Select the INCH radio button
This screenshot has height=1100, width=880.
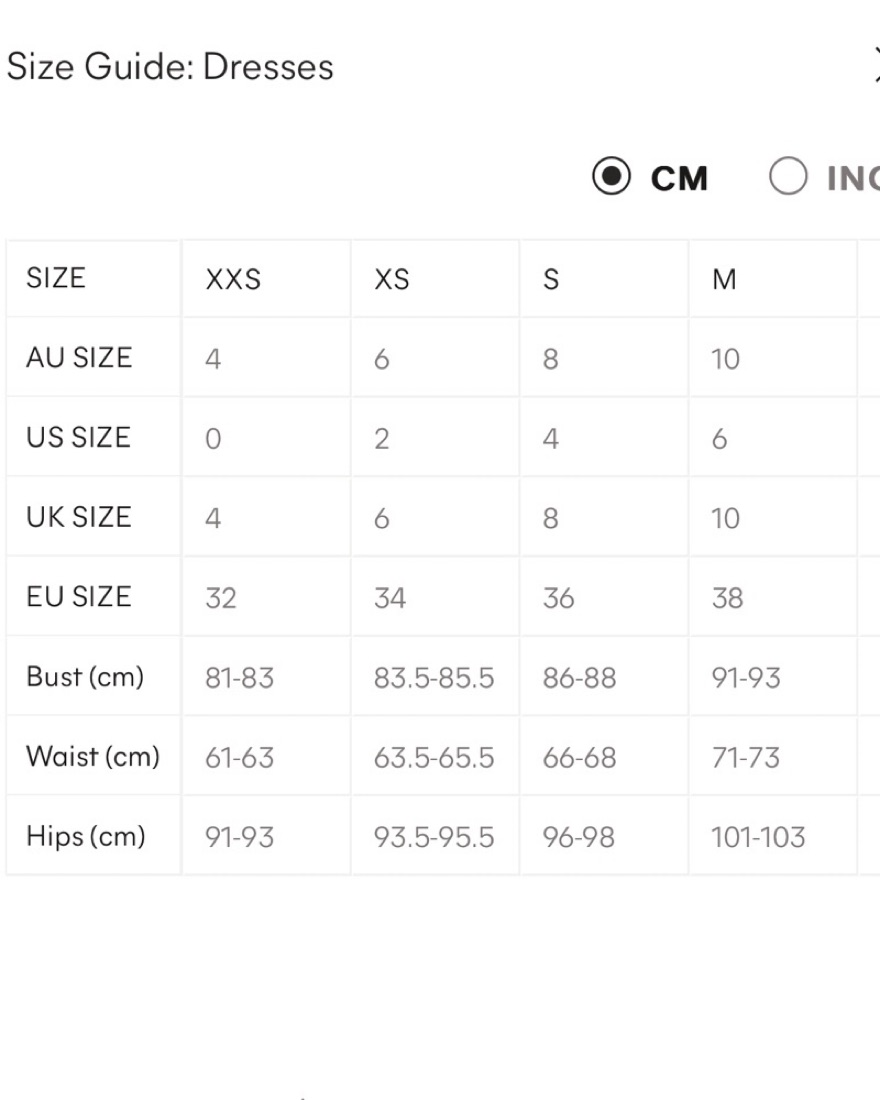coord(788,176)
